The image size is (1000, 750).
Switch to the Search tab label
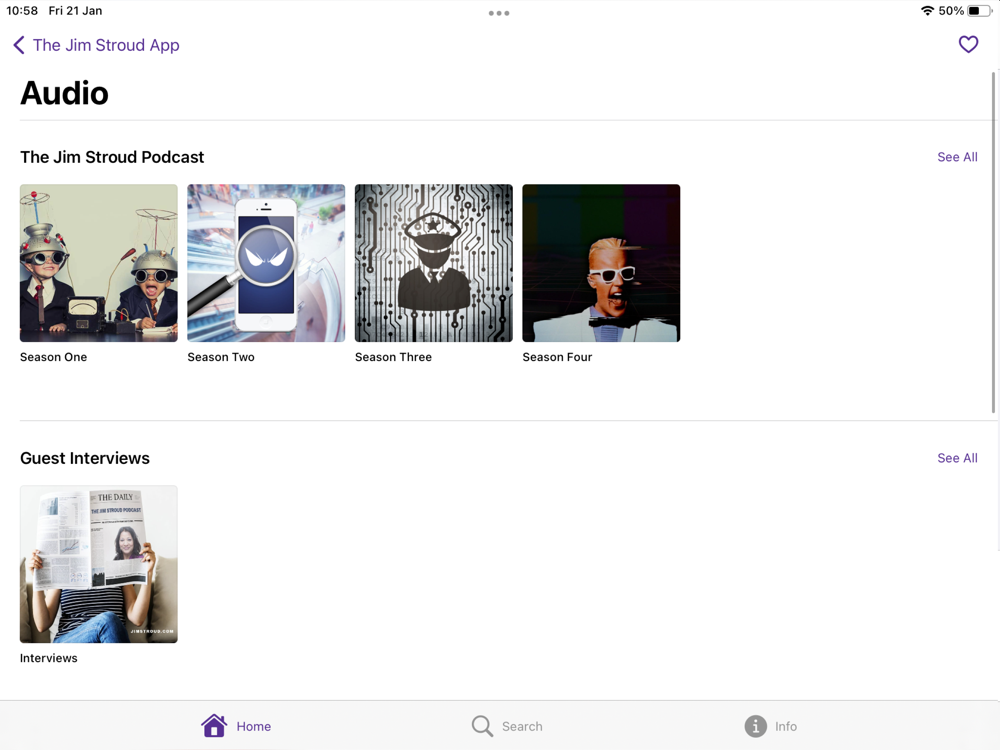(522, 726)
